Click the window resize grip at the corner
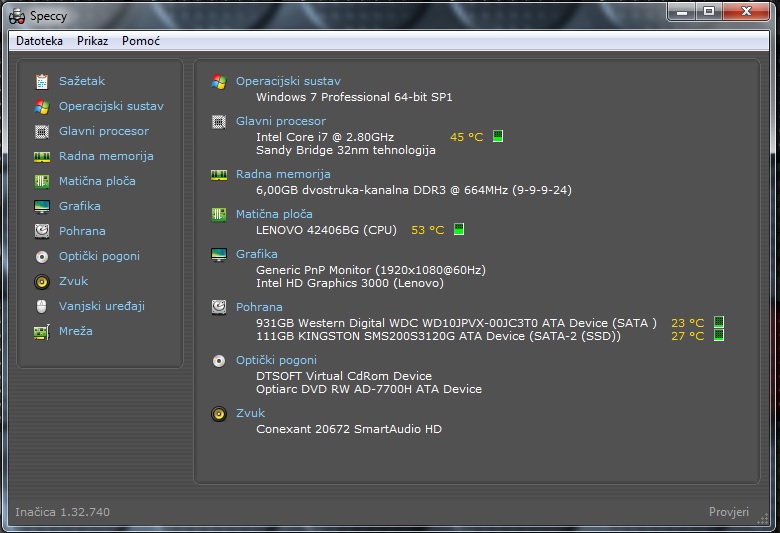This screenshot has width=780, height=533. pos(763,519)
